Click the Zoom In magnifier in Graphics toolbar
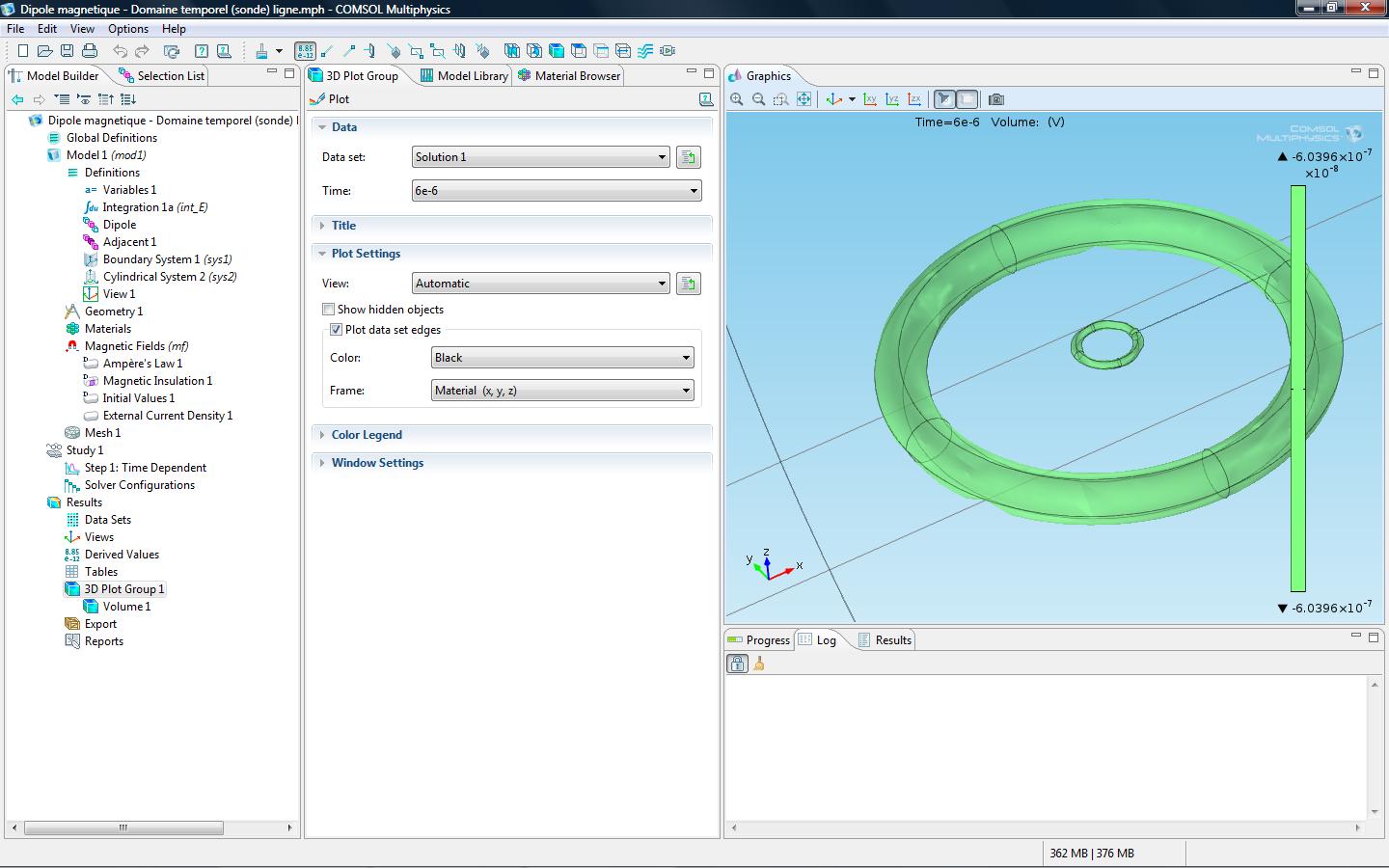 tap(737, 99)
